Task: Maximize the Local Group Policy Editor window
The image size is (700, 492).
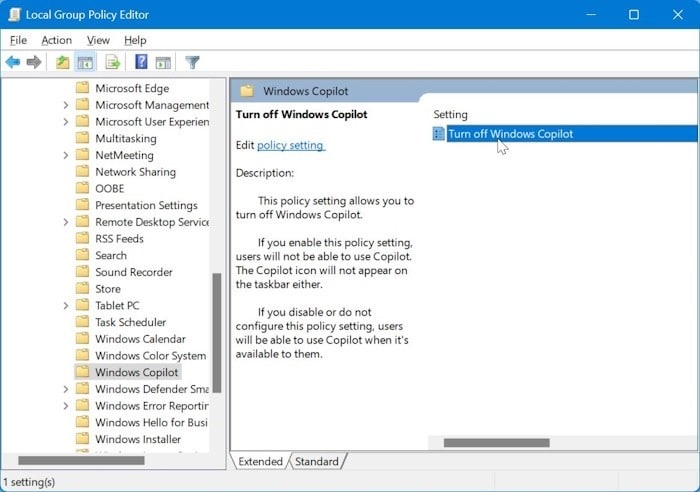Action: pos(634,15)
